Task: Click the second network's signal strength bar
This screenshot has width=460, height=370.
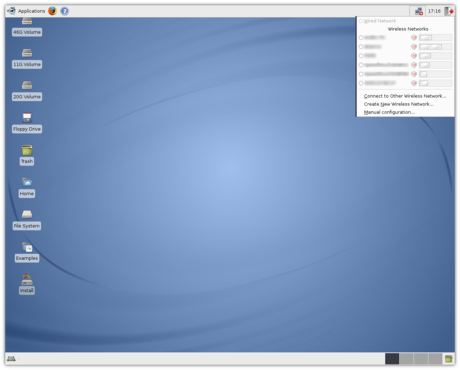Action: (x=435, y=47)
